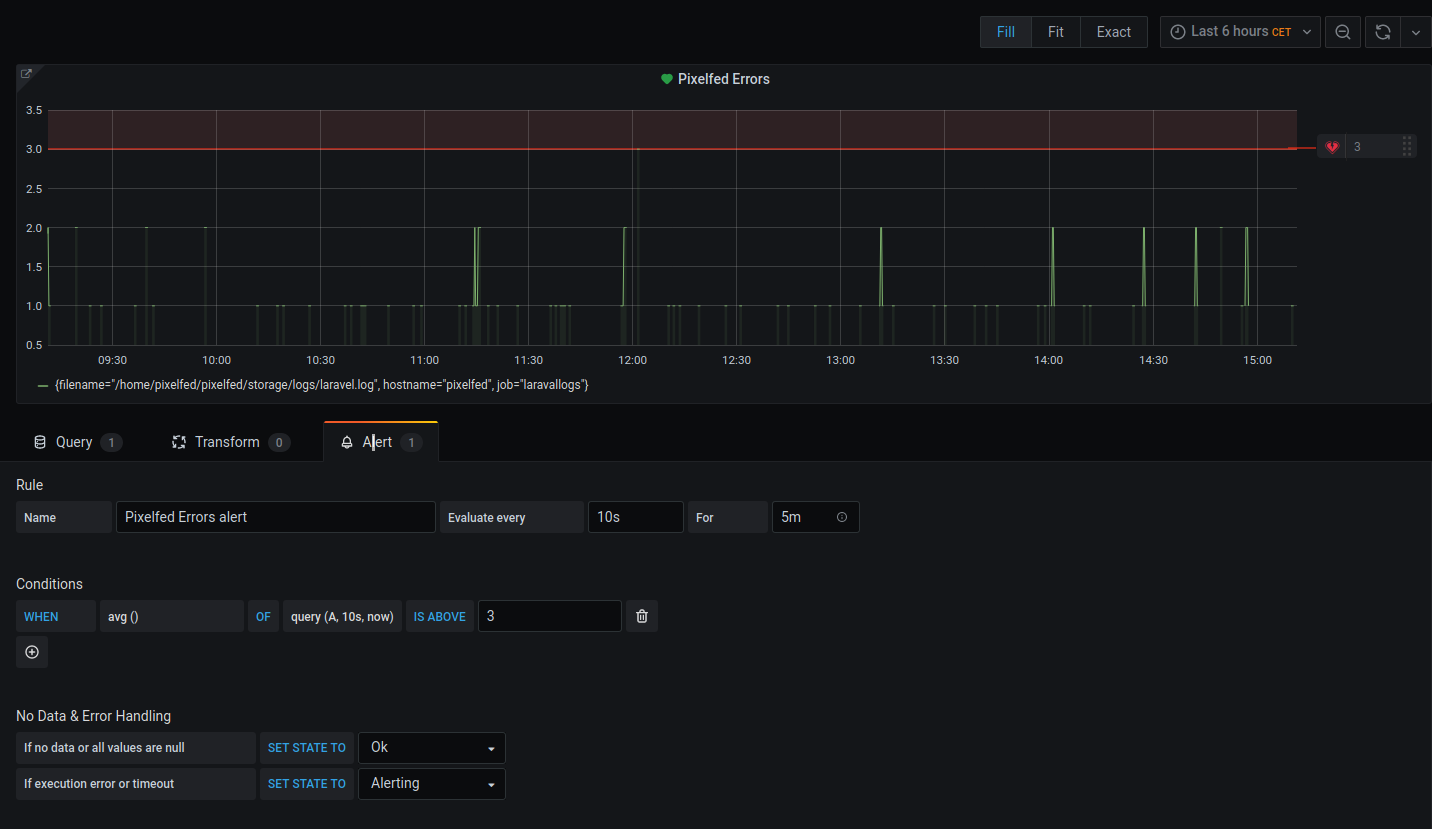Click the Alert tab count badge 1
This screenshot has height=829, width=1432.
point(411,442)
